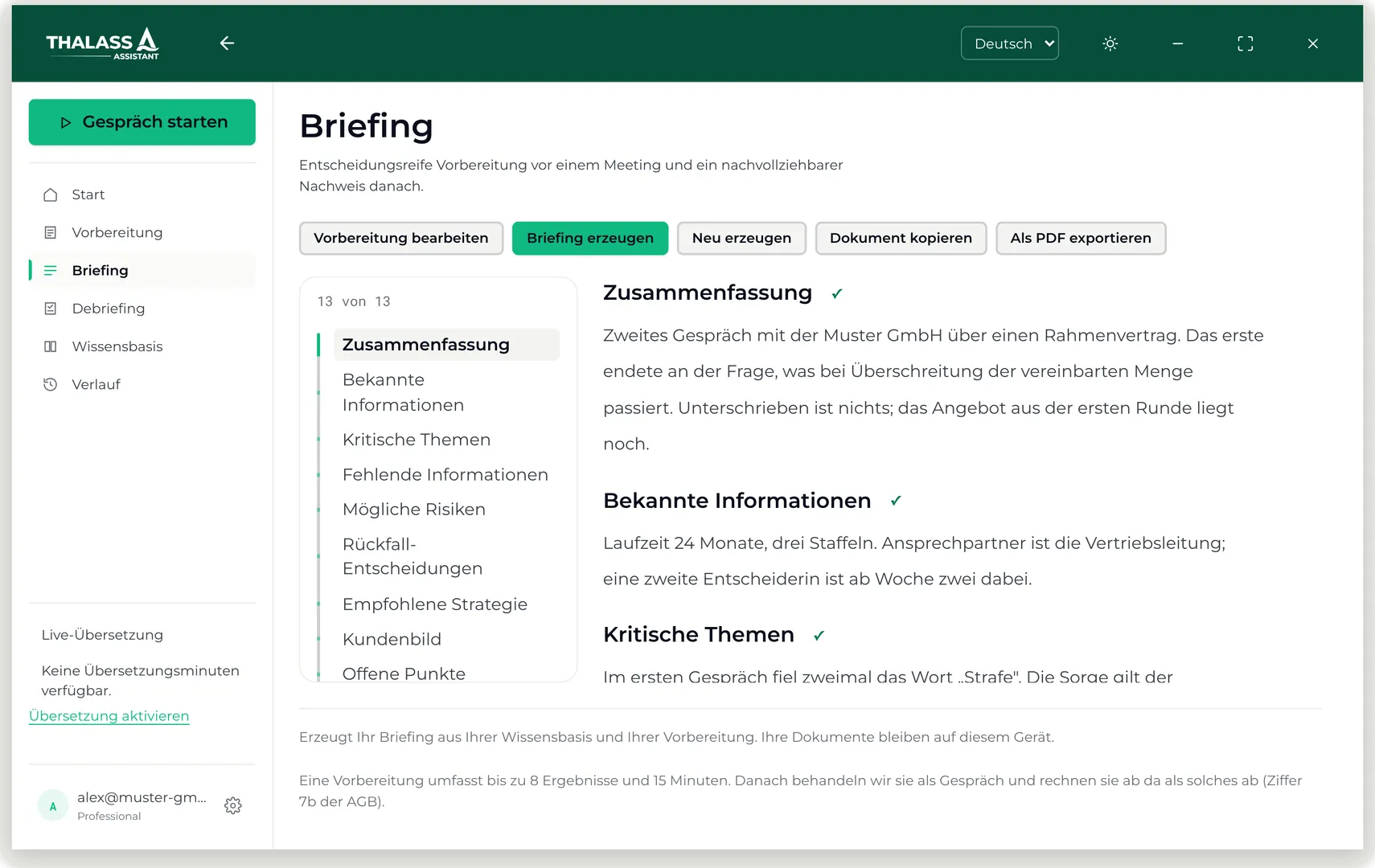
Task: Minimize the assistant window
Action: [x=1177, y=43]
